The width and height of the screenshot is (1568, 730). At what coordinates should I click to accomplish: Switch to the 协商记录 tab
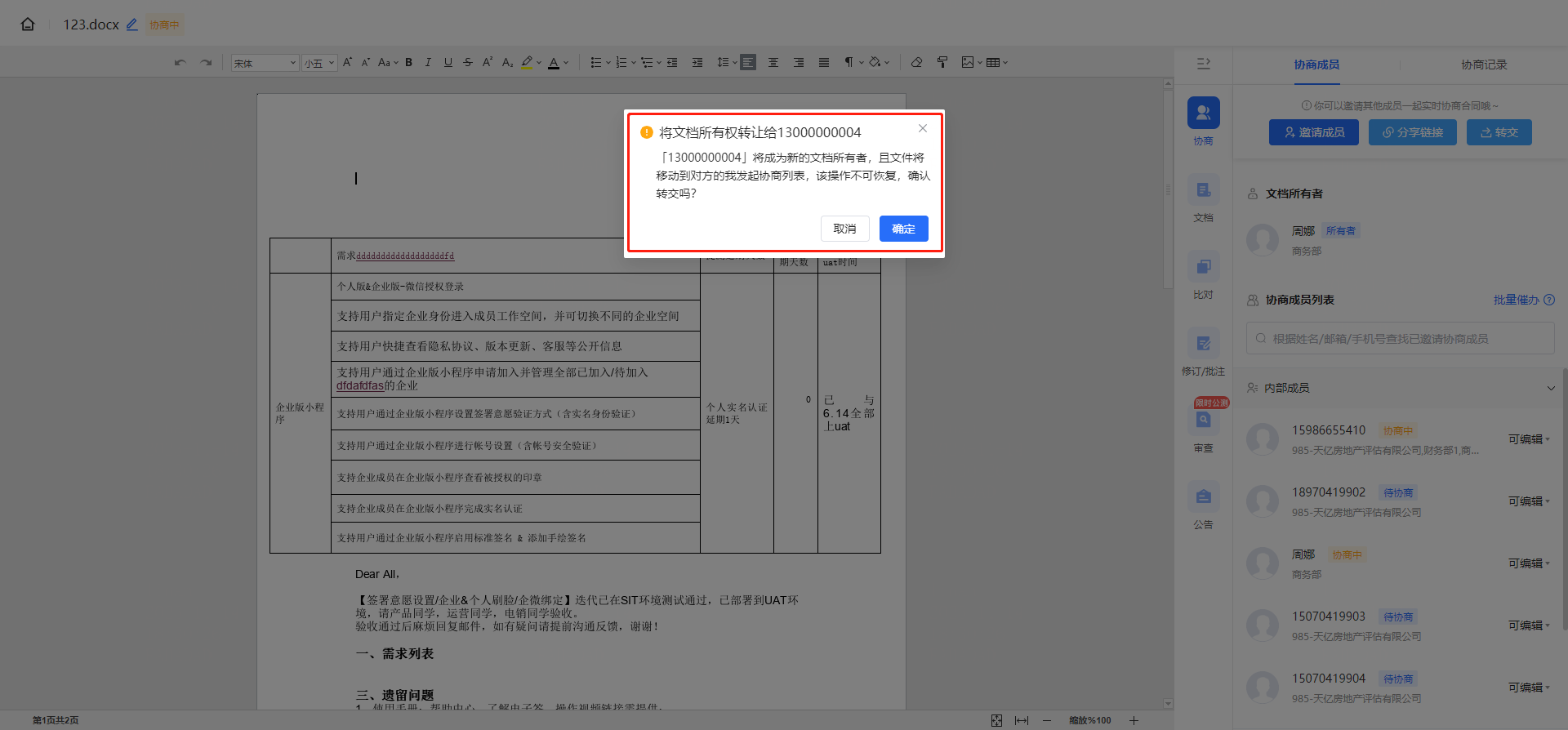click(1484, 65)
